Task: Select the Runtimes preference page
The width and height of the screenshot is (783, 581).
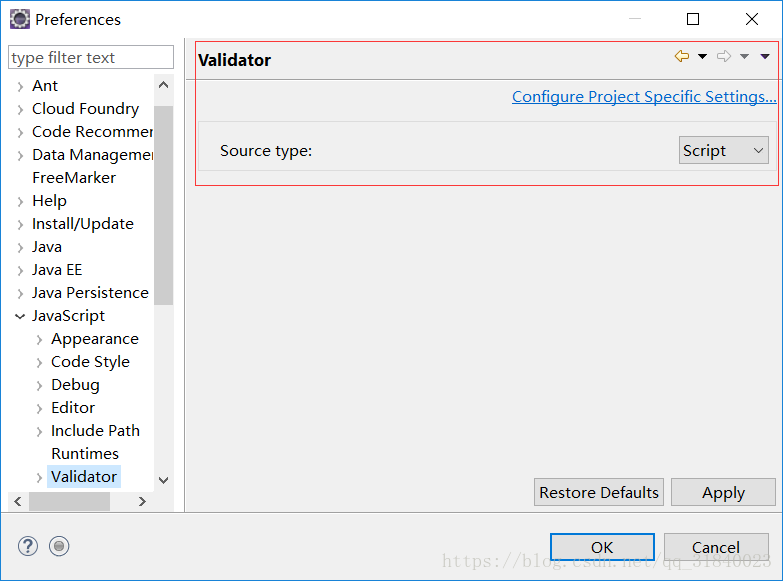Action: (85, 454)
